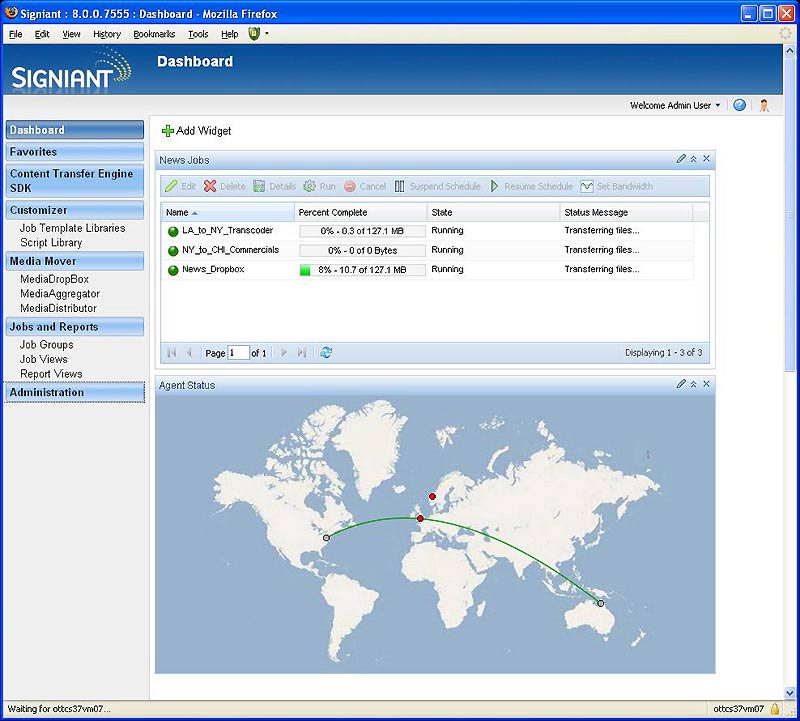Open help via the question mark icon
Screen dimensions: 800x721
coord(740,105)
